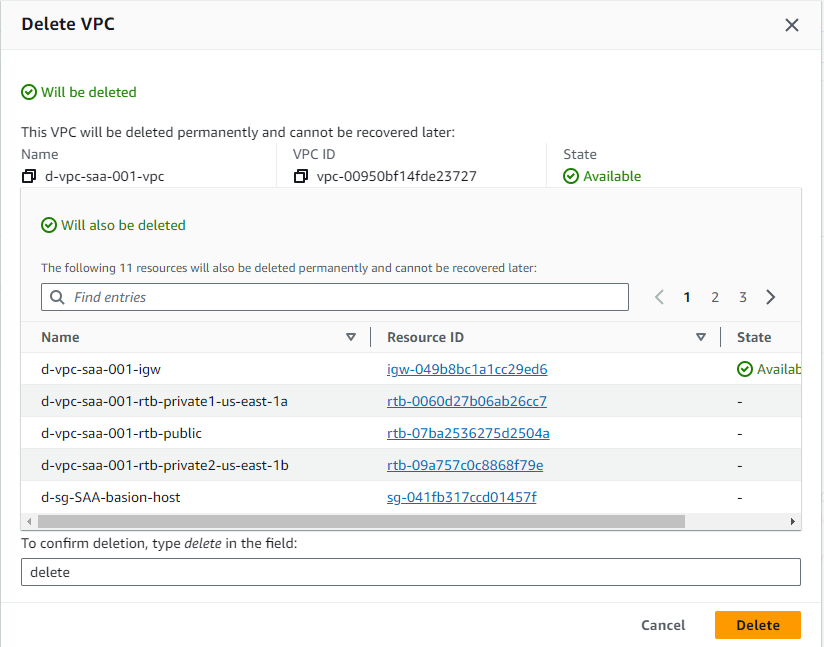Click the delete confirmation text field
The image size is (824, 647).
click(411, 572)
